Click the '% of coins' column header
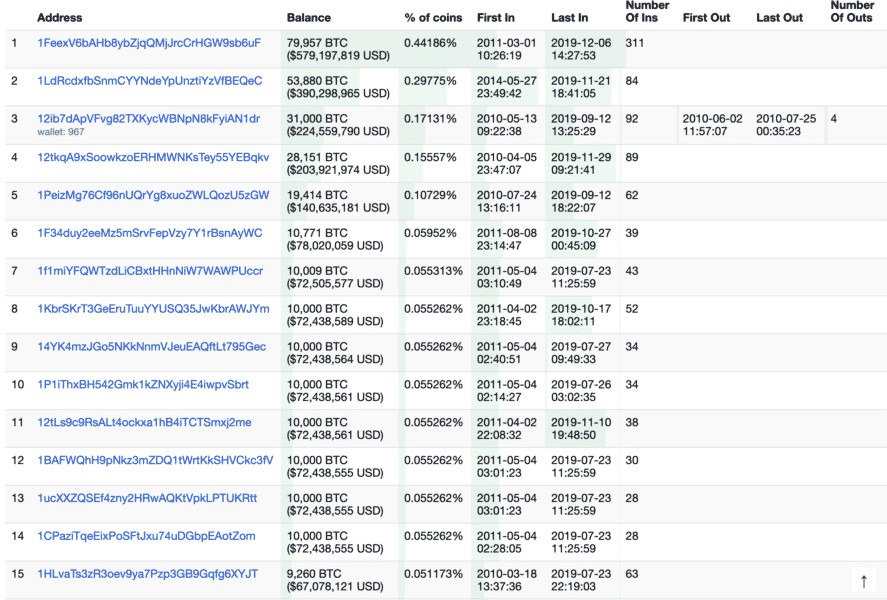 [433, 18]
